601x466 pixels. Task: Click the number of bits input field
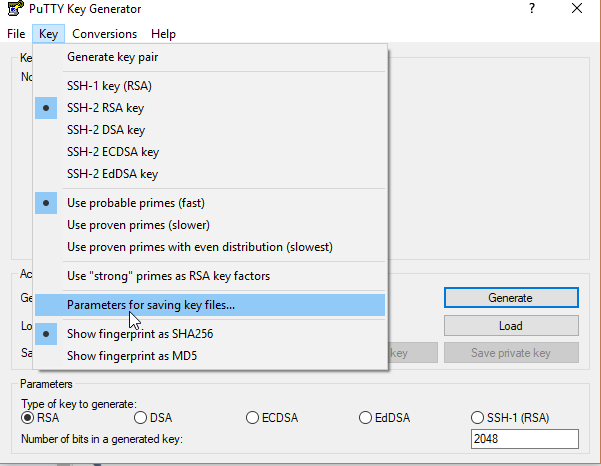click(525, 439)
